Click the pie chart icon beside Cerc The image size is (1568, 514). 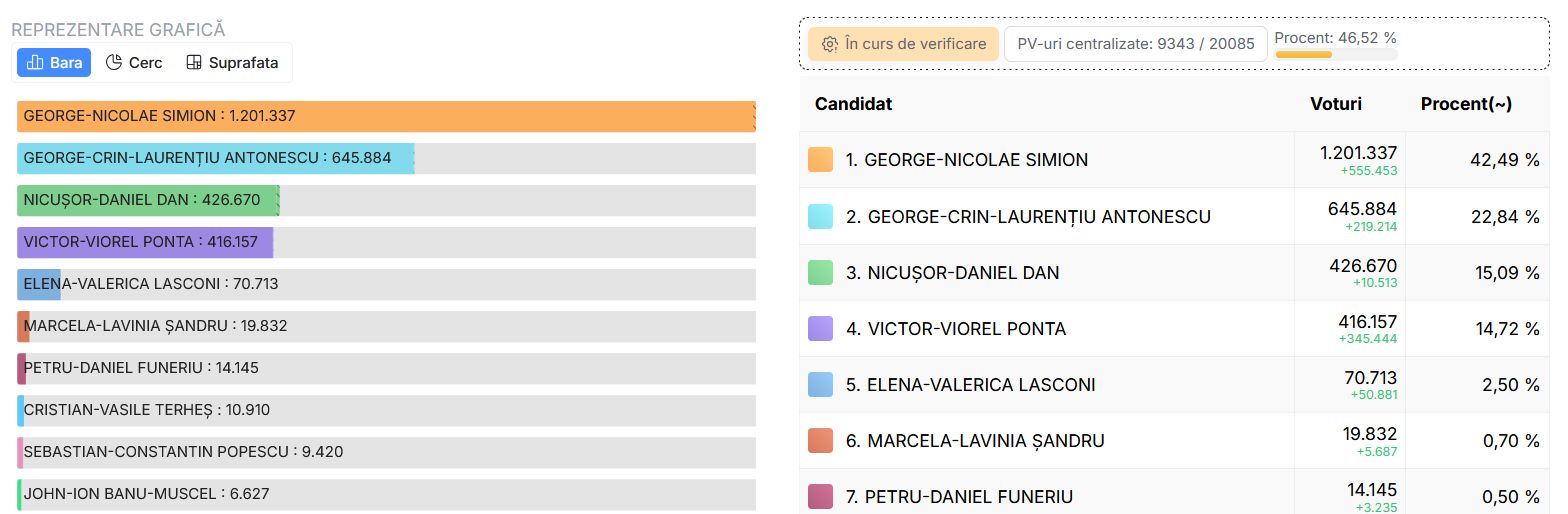click(113, 63)
